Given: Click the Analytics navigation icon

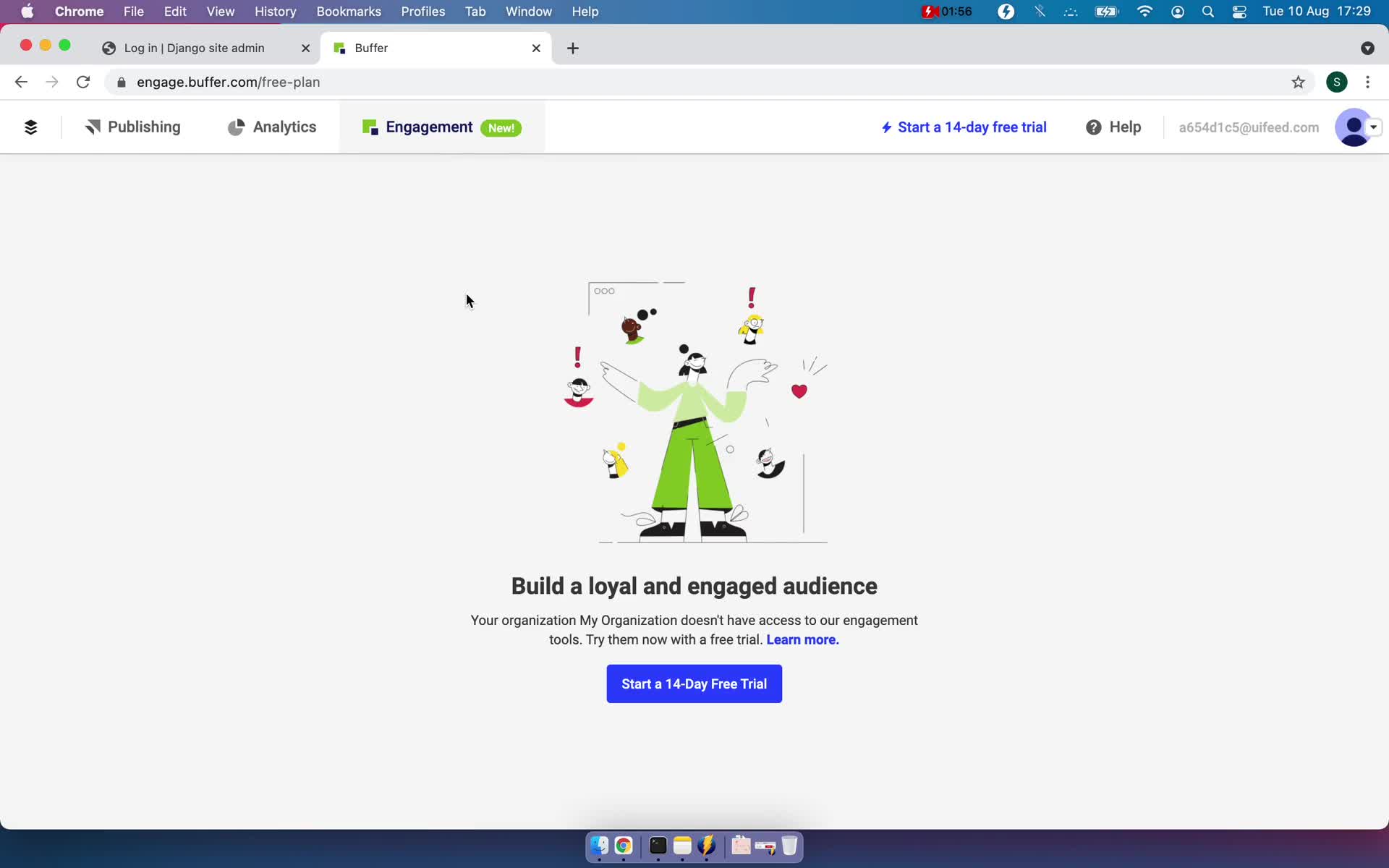Looking at the screenshot, I should (x=235, y=126).
